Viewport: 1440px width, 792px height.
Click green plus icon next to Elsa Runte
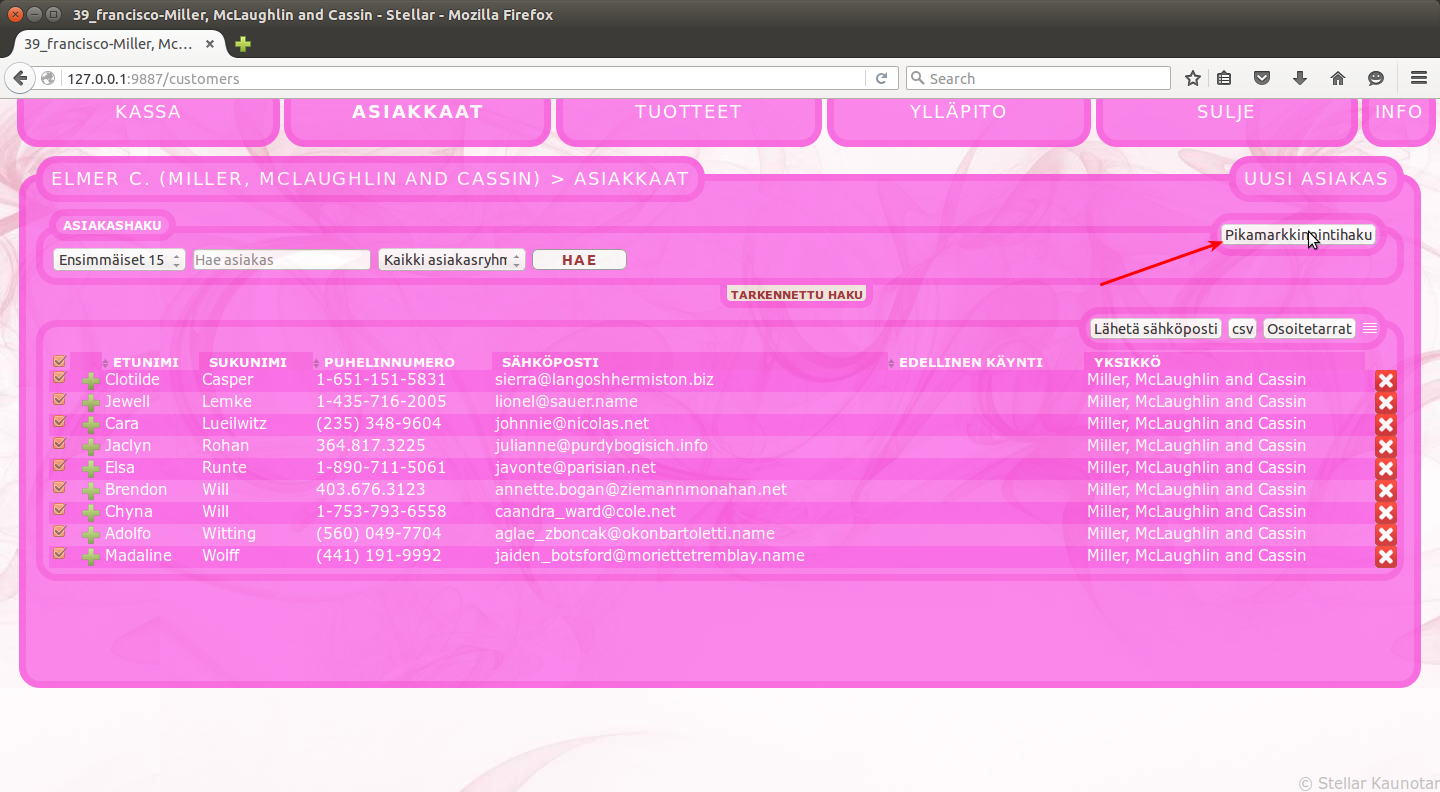[x=90, y=469]
